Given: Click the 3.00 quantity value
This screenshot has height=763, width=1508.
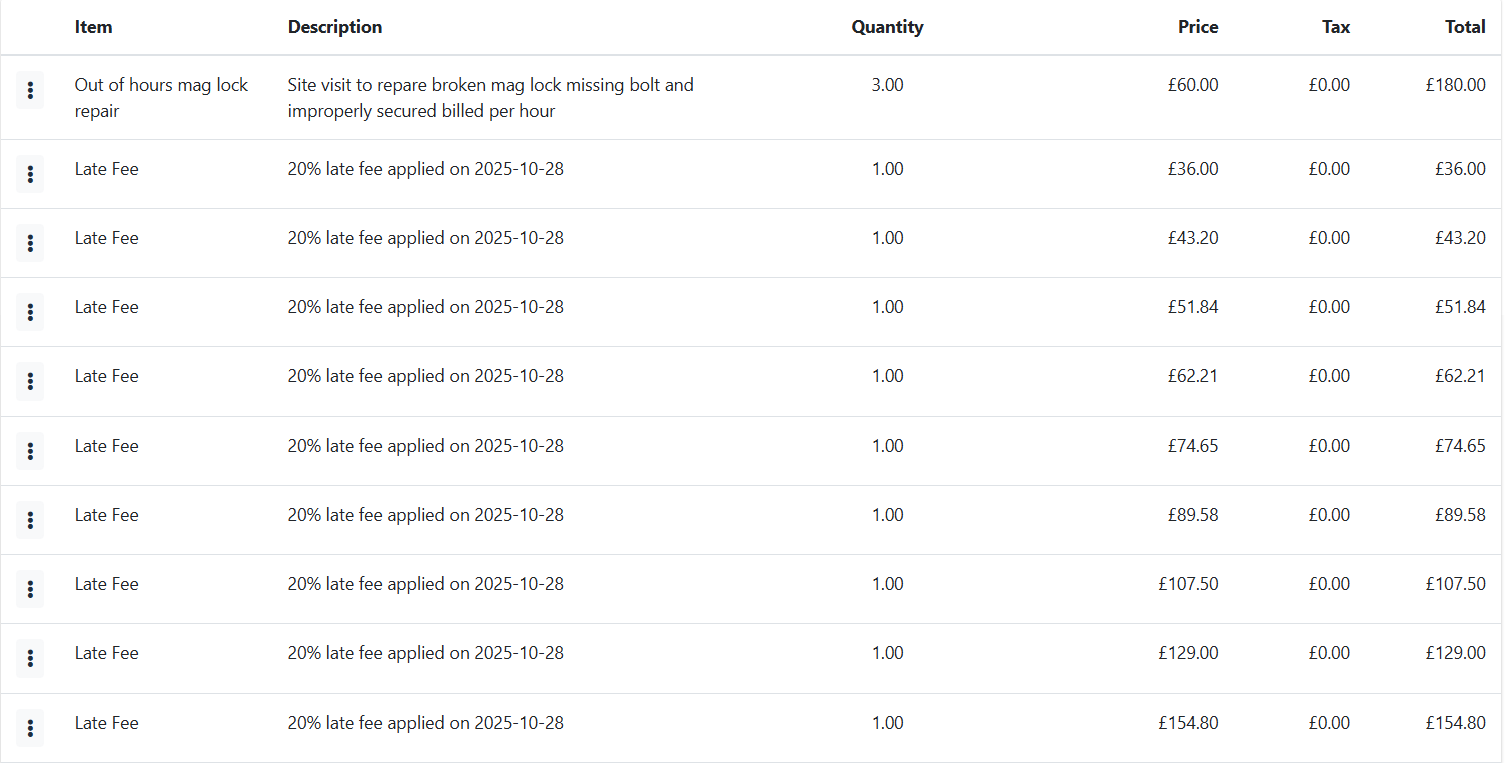Looking at the screenshot, I should [x=887, y=85].
